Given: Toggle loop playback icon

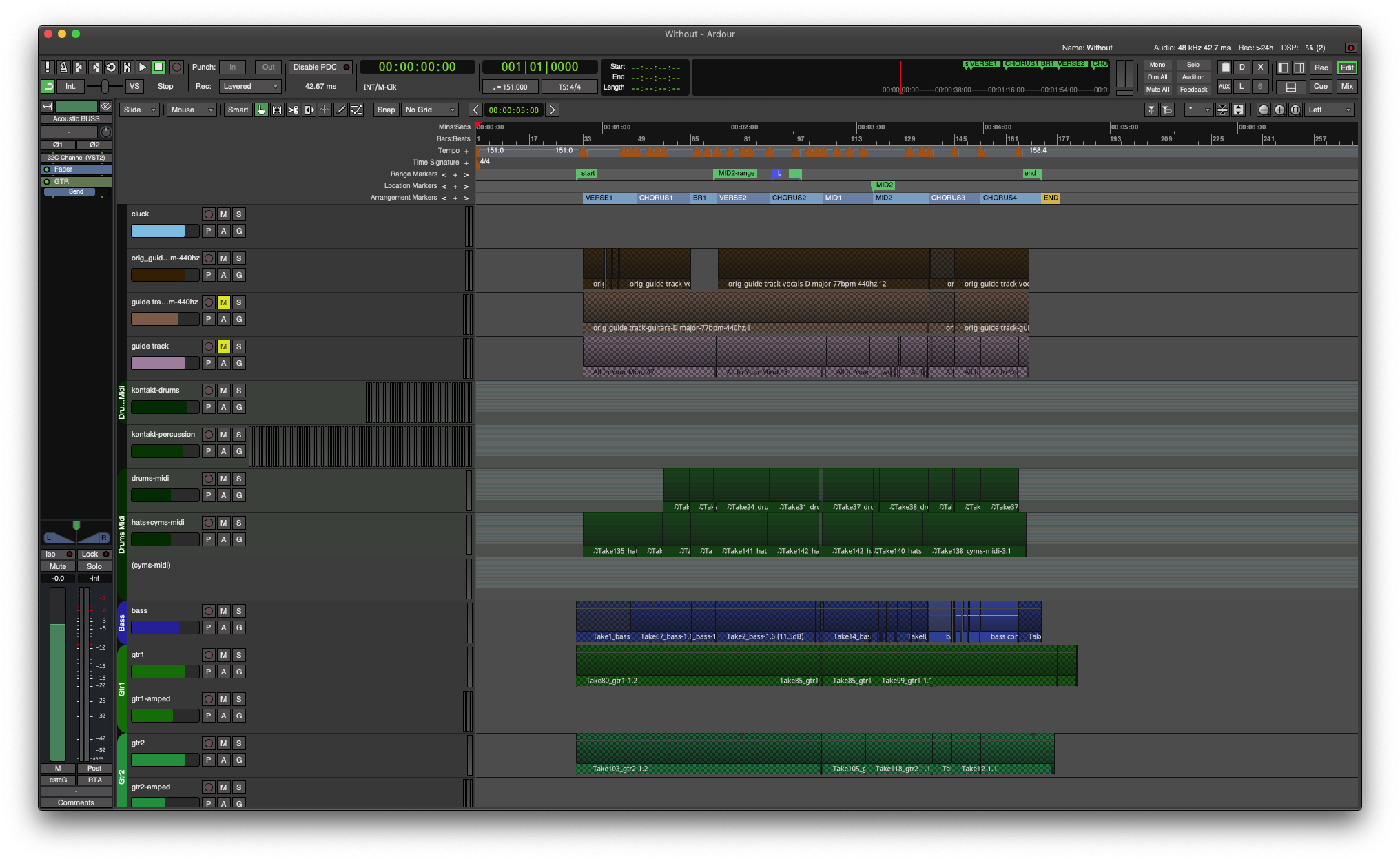Looking at the screenshot, I should [x=111, y=67].
